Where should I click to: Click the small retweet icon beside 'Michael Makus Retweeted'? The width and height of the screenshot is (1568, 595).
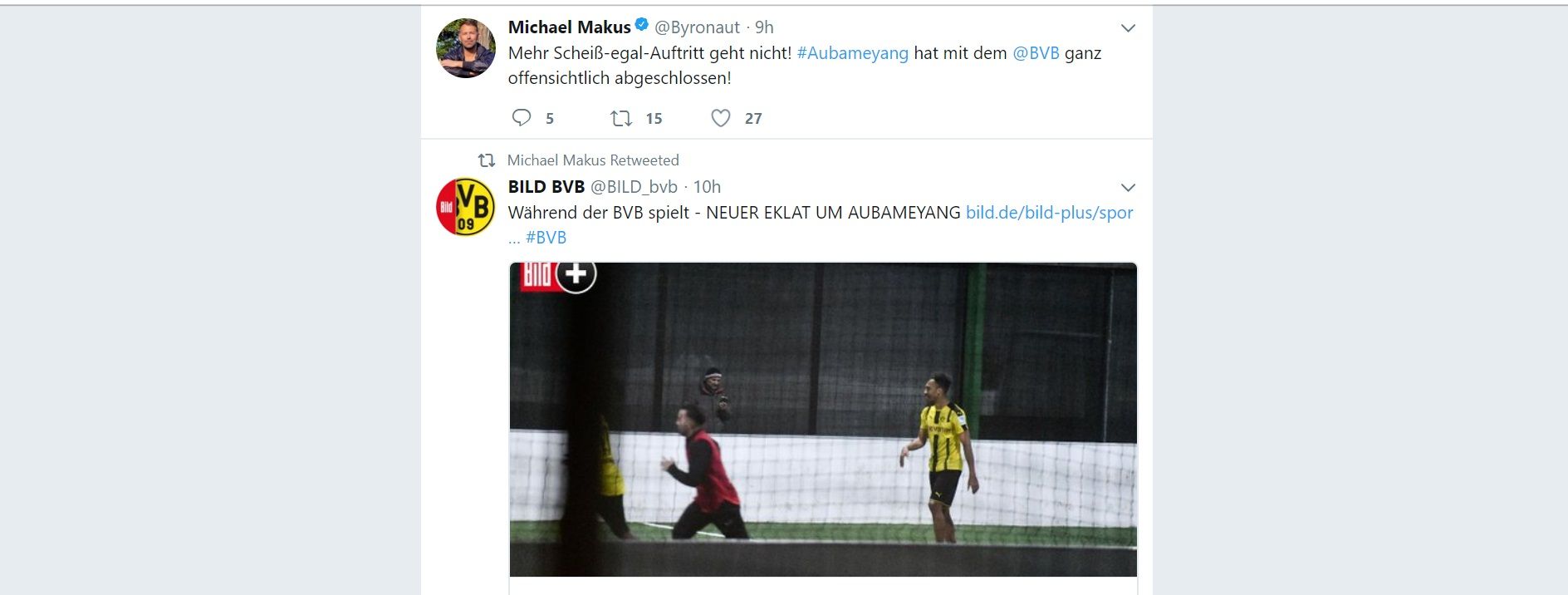click(x=487, y=160)
